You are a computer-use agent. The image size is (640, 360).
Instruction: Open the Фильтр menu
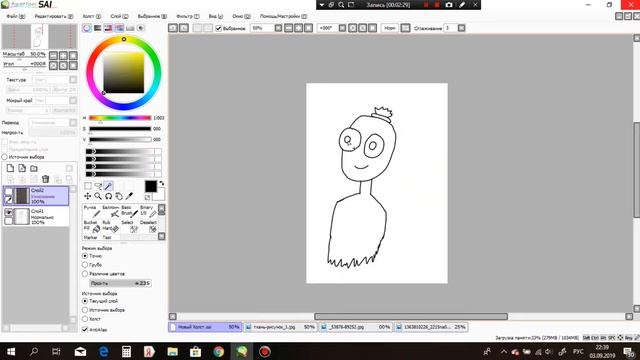coord(188,16)
